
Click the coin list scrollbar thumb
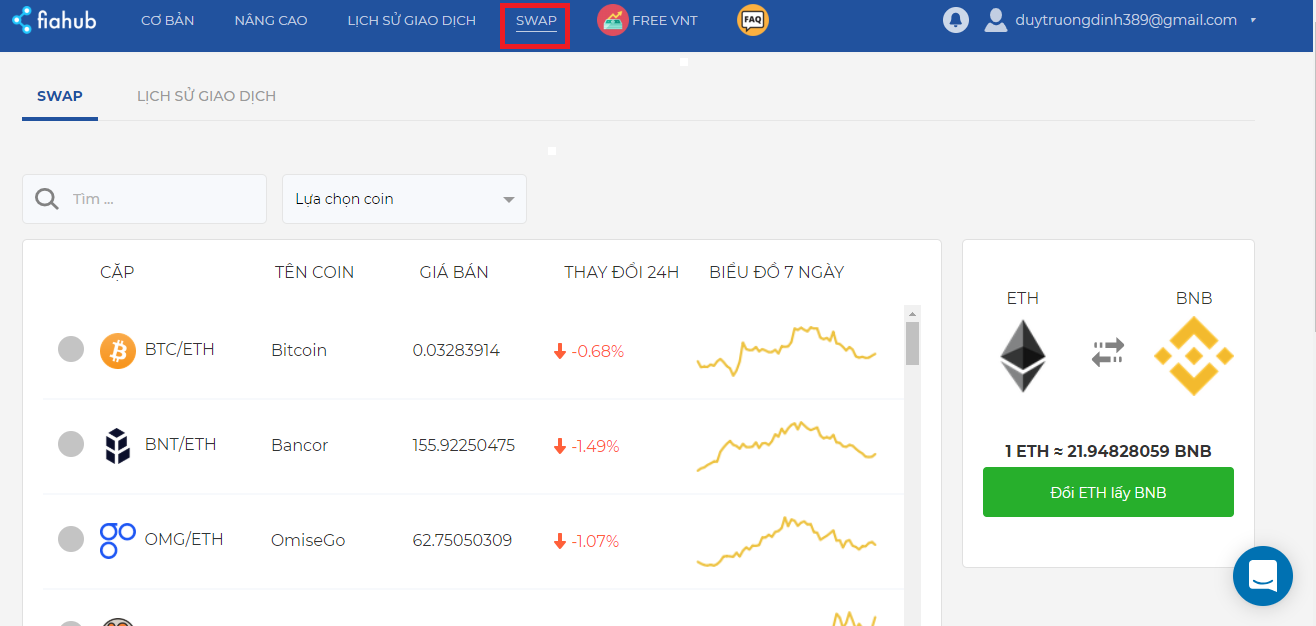(x=912, y=343)
